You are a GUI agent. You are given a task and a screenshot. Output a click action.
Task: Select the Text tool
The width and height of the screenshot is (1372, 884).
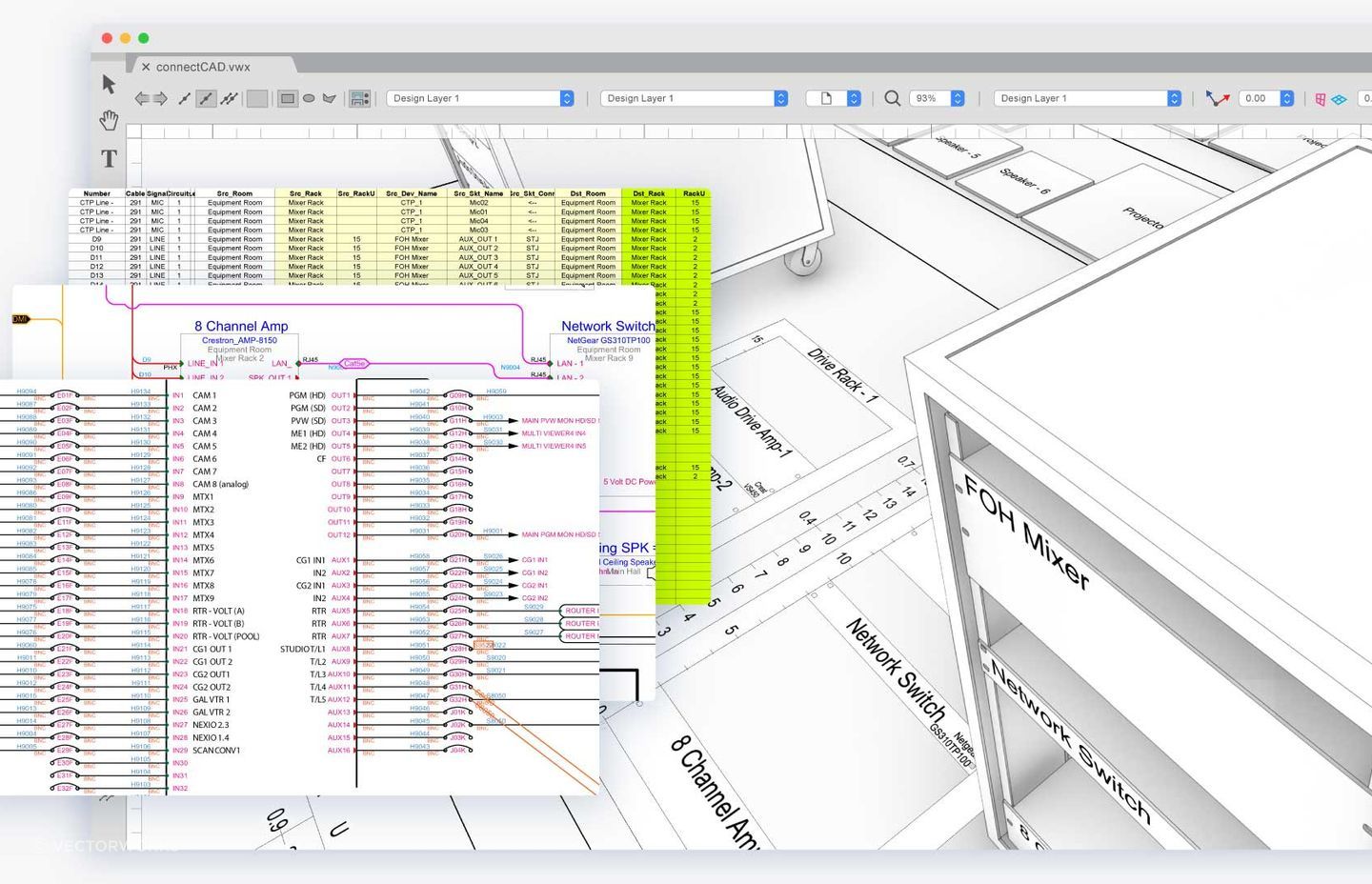(x=108, y=159)
